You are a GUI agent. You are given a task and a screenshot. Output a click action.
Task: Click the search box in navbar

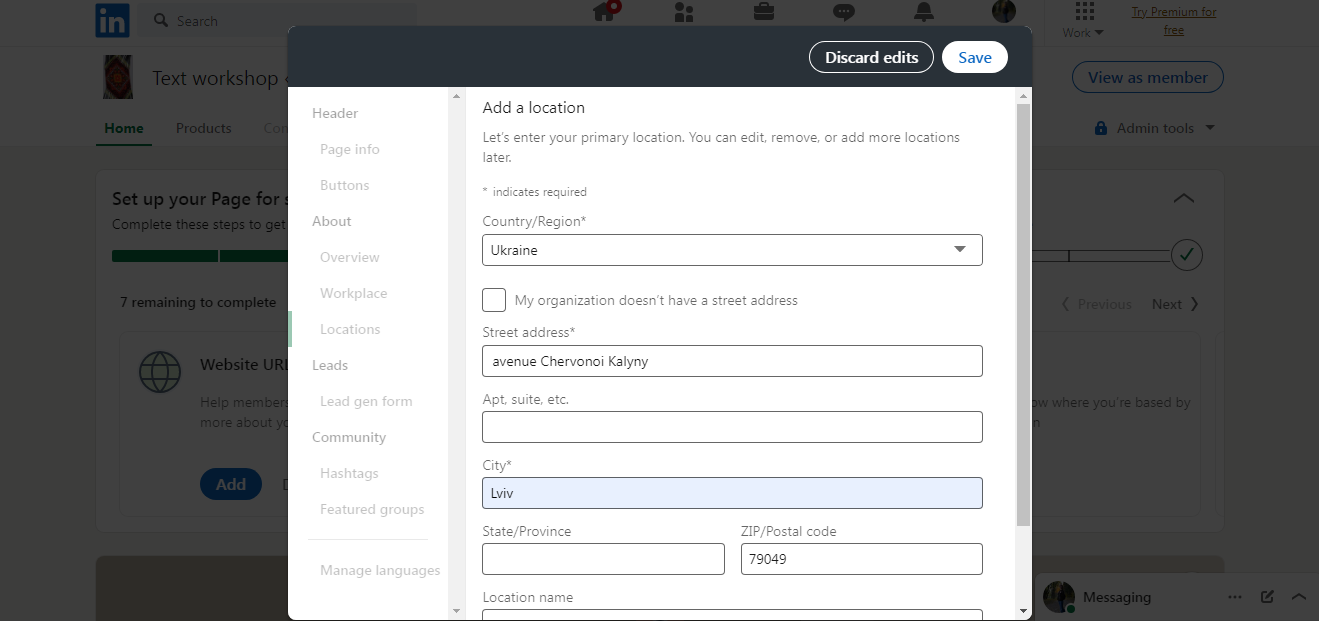[280, 20]
